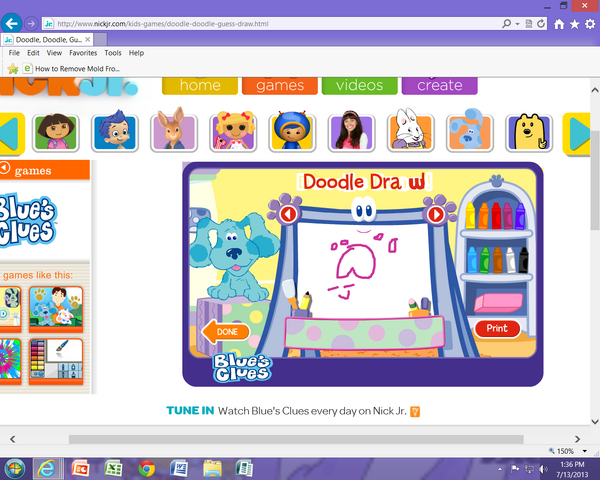Select the Peter Rabbit character icon
The image size is (600, 480).
[x=174, y=132]
